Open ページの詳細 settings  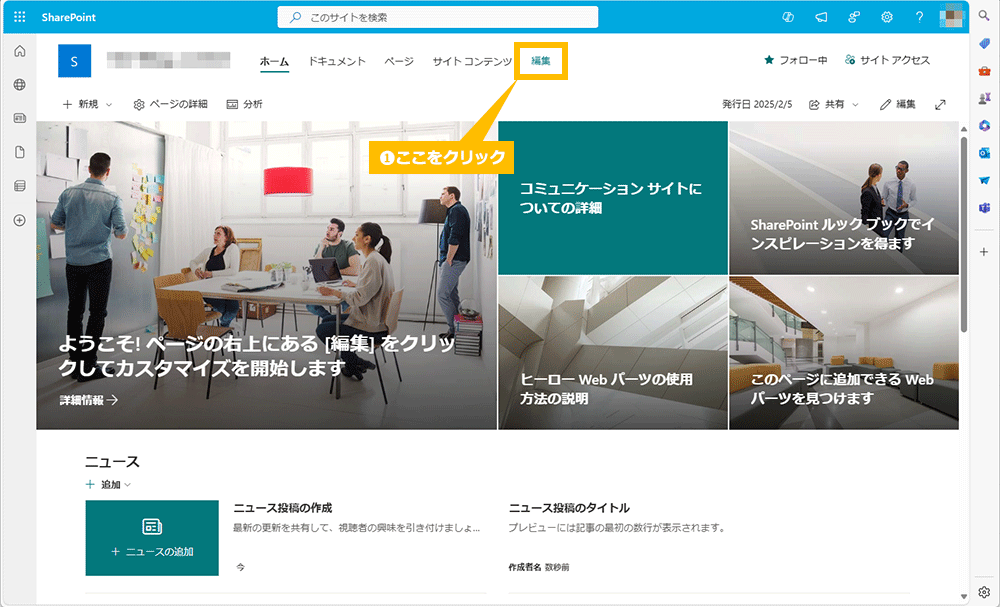[x=170, y=104]
